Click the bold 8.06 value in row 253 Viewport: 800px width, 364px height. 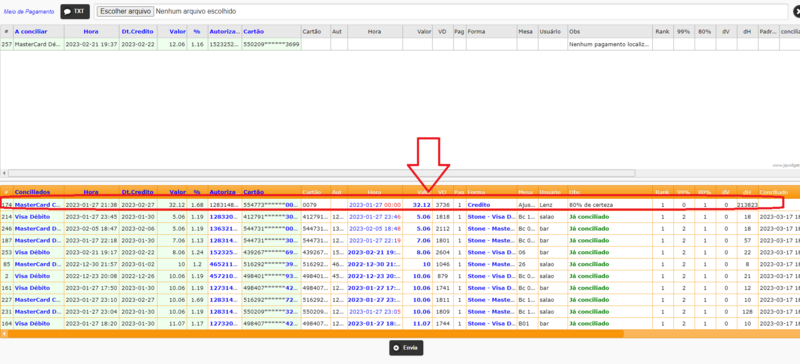(x=423, y=252)
